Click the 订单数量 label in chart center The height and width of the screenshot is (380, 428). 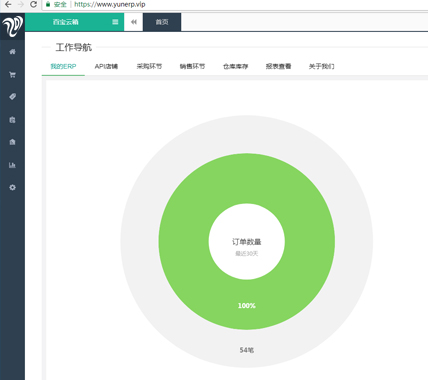(247, 242)
